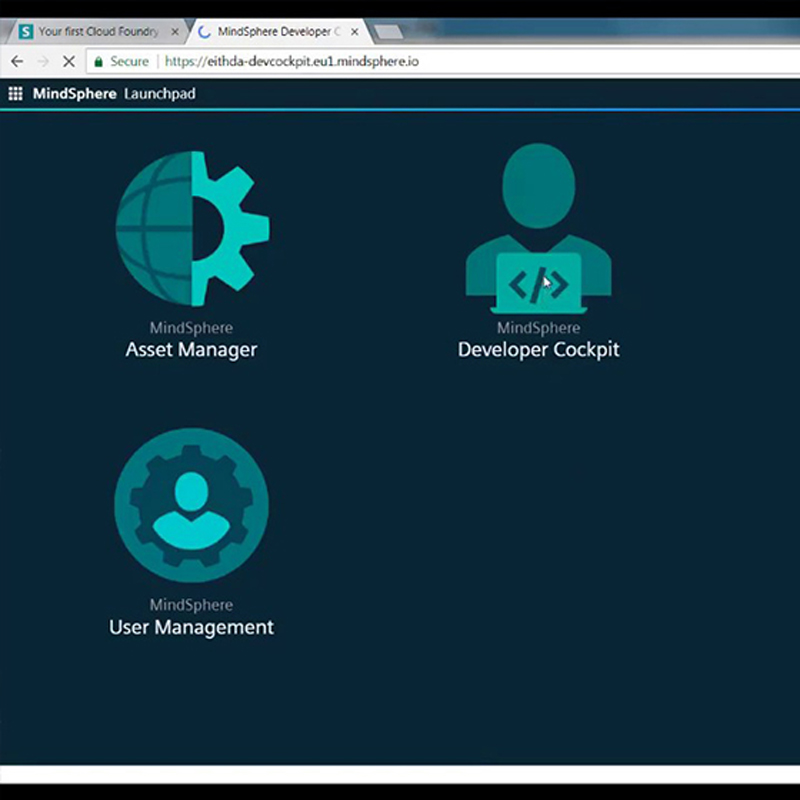Open the Asset Manager globe-gear icon

pyautogui.click(x=192, y=228)
